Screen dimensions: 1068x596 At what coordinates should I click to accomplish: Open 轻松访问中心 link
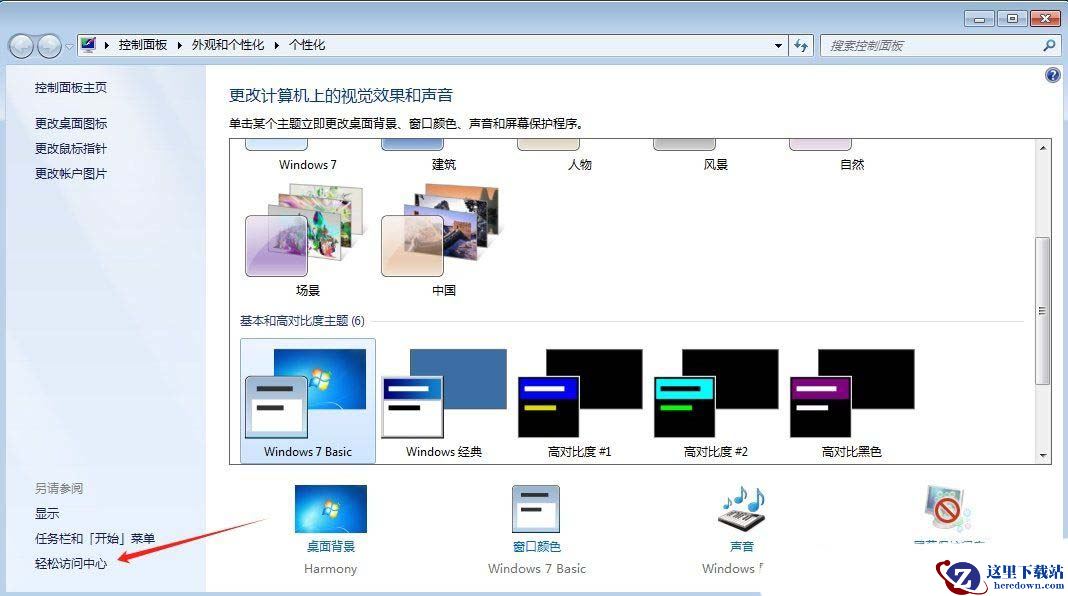[x=71, y=564]
